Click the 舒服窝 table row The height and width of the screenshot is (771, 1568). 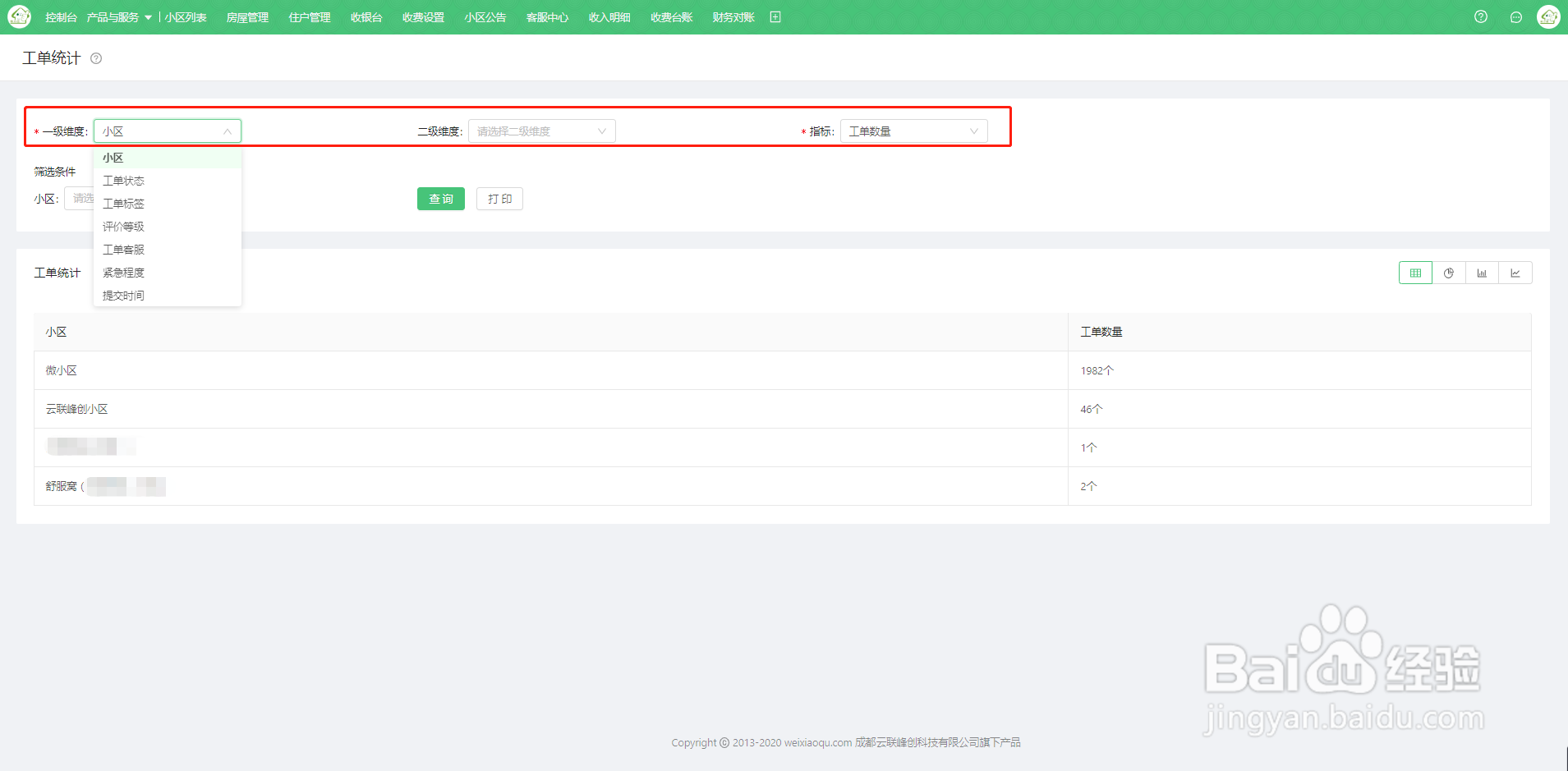pos(783,486)
